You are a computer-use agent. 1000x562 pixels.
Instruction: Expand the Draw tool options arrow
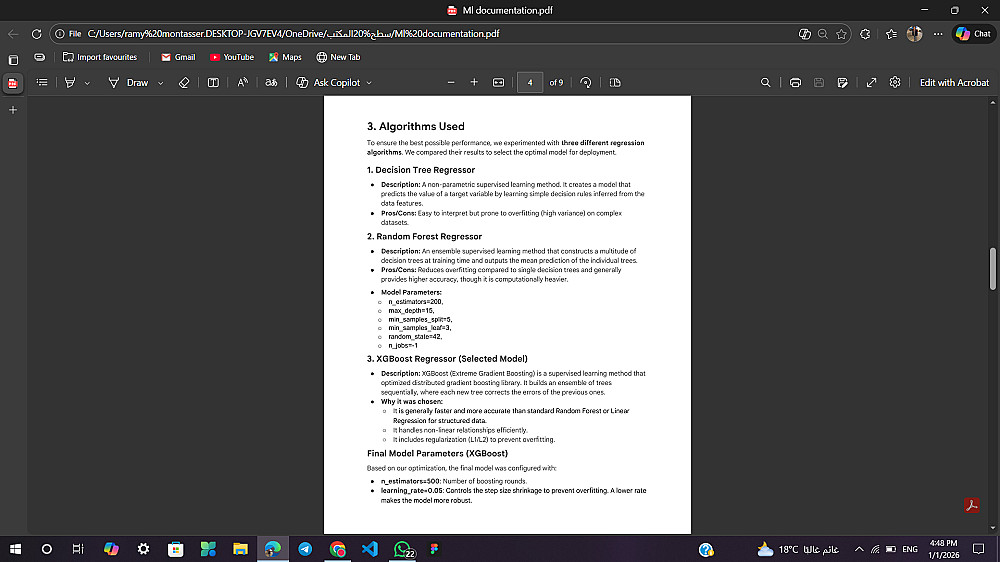coord(161,83)
